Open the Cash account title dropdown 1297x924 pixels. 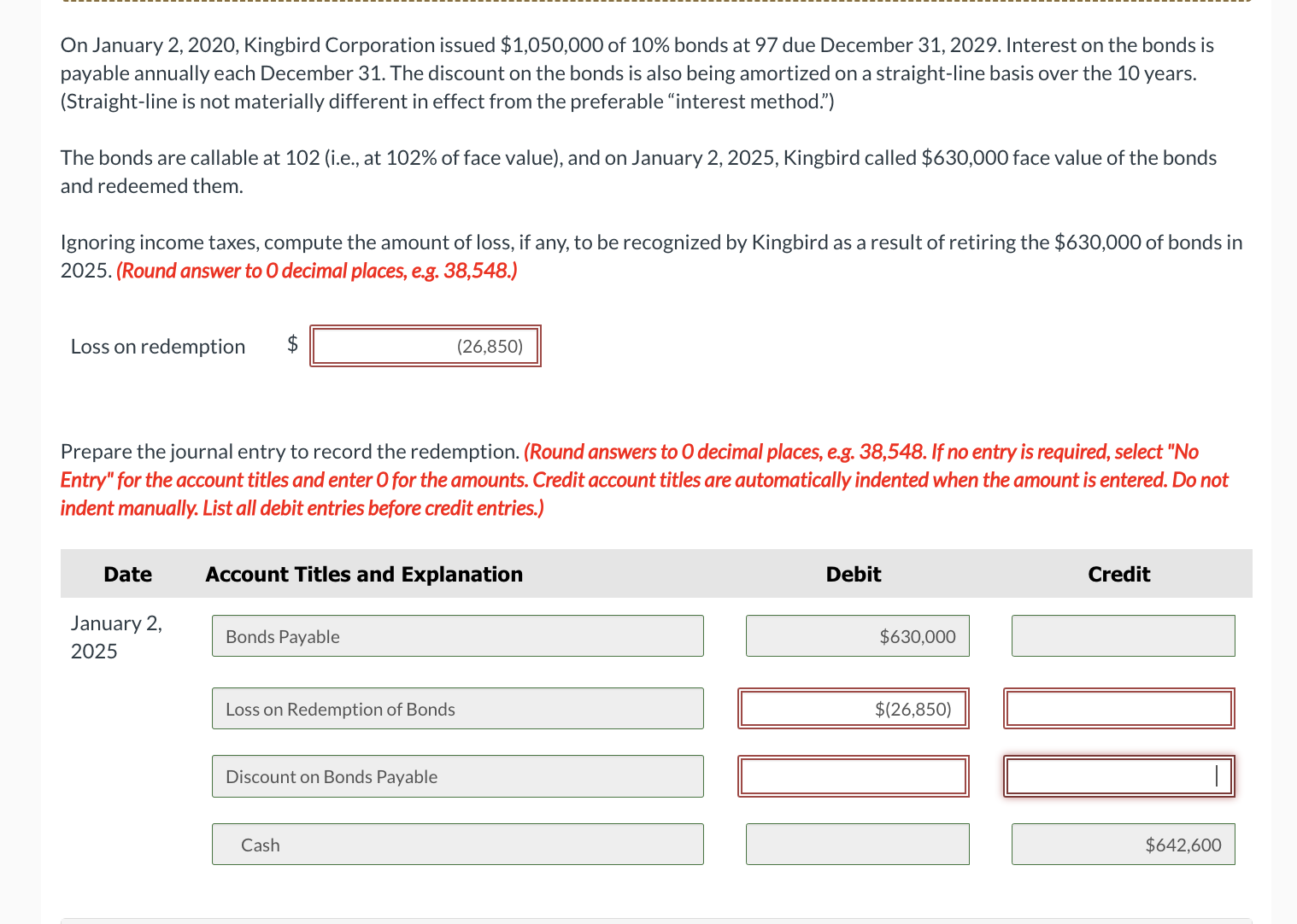click(457, 844)
